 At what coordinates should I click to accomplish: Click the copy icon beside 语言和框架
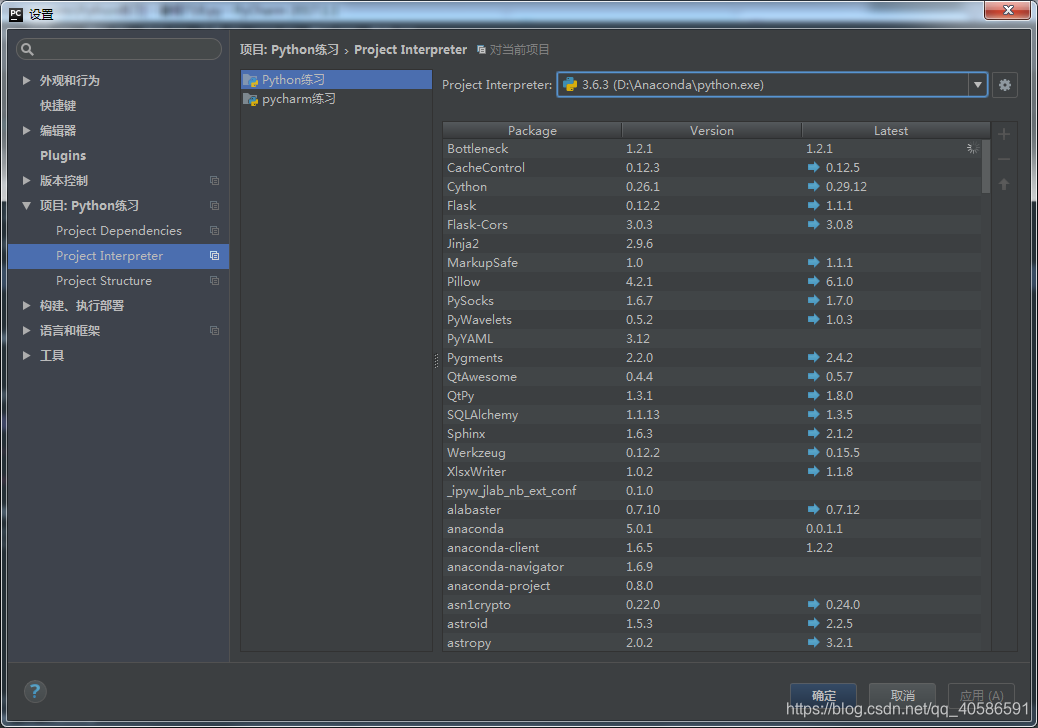[214, 330]
